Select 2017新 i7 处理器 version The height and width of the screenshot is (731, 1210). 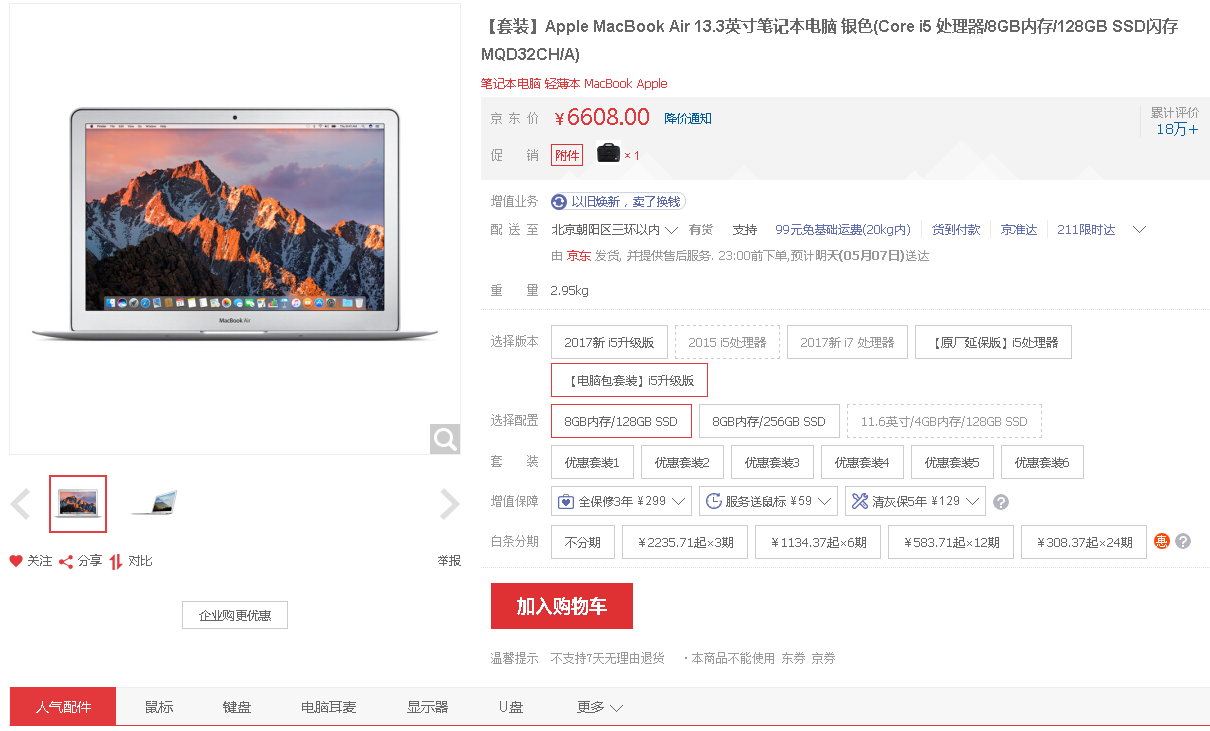coord(847,342)
